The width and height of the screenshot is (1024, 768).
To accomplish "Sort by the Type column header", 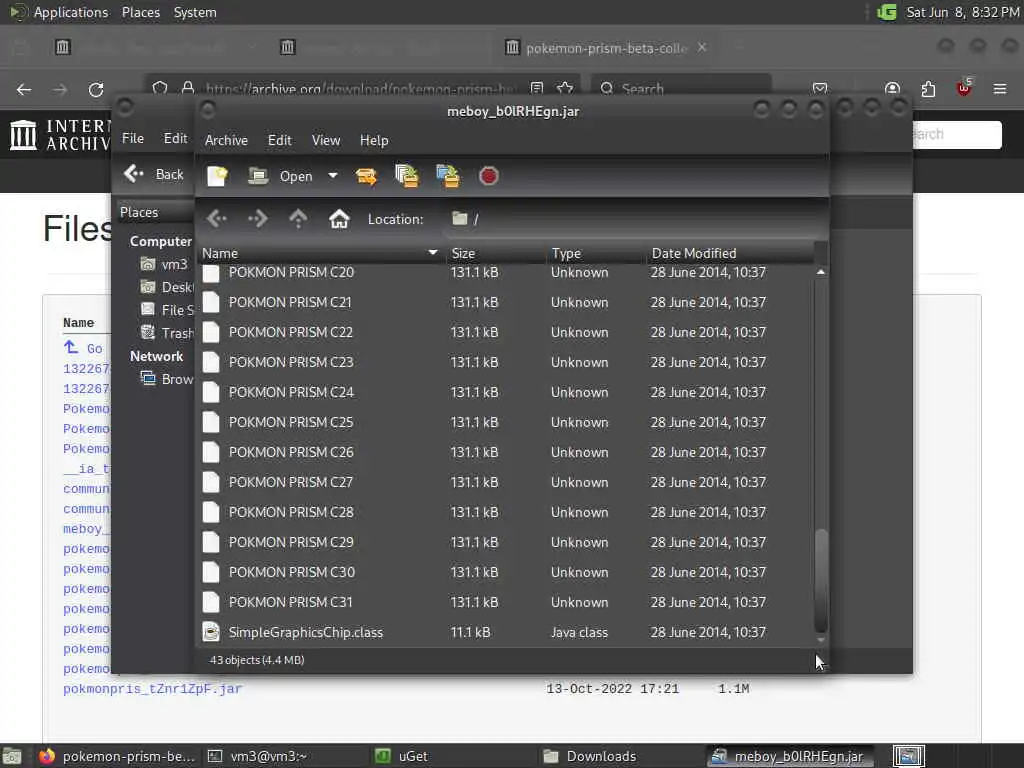I will [596, 253].
